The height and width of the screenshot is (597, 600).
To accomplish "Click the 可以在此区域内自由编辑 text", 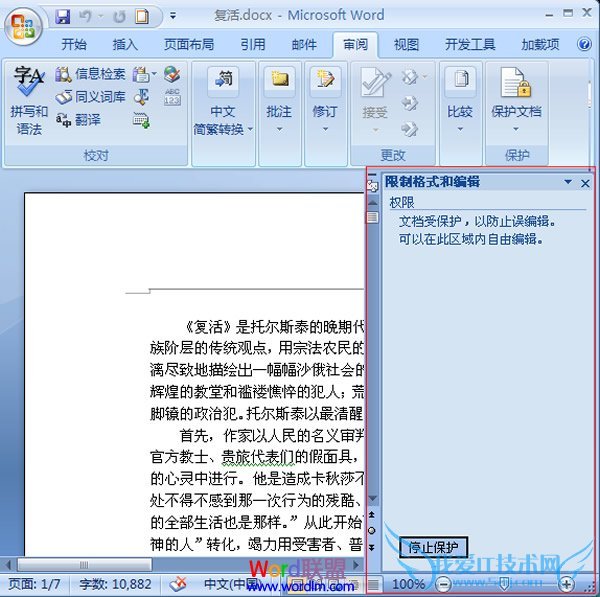I will click(471, 240).
